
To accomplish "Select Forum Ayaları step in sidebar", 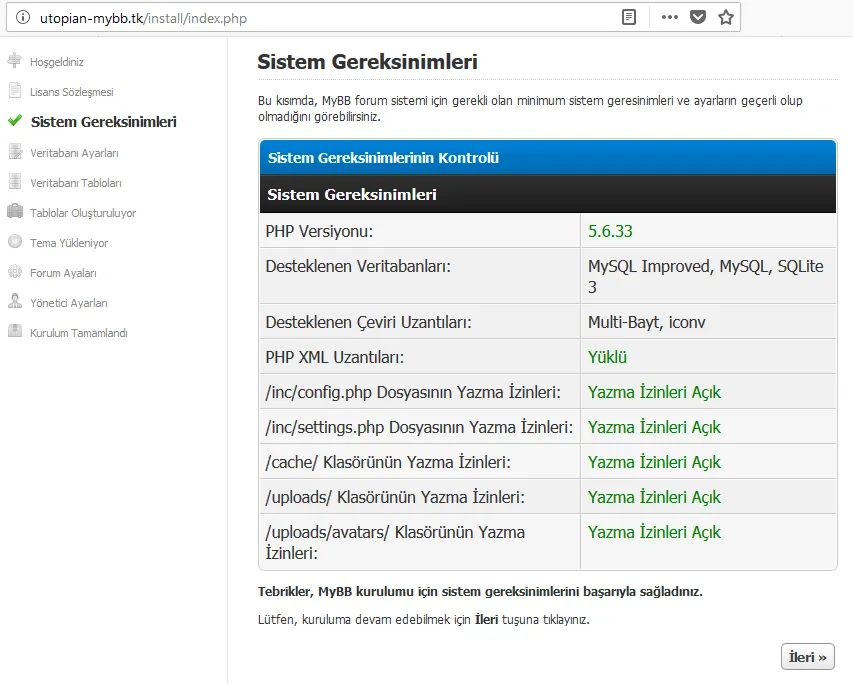I will [63, 273].
